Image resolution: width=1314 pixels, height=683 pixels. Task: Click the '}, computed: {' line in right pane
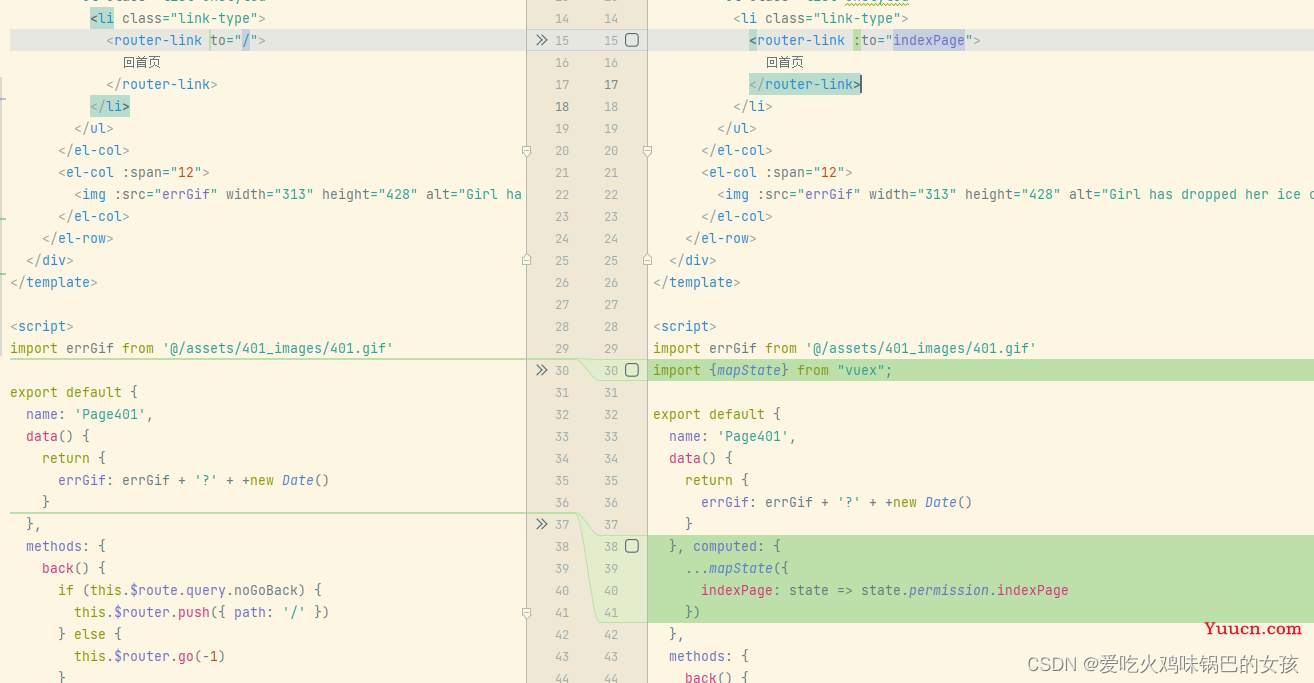(x=725, y=546)
